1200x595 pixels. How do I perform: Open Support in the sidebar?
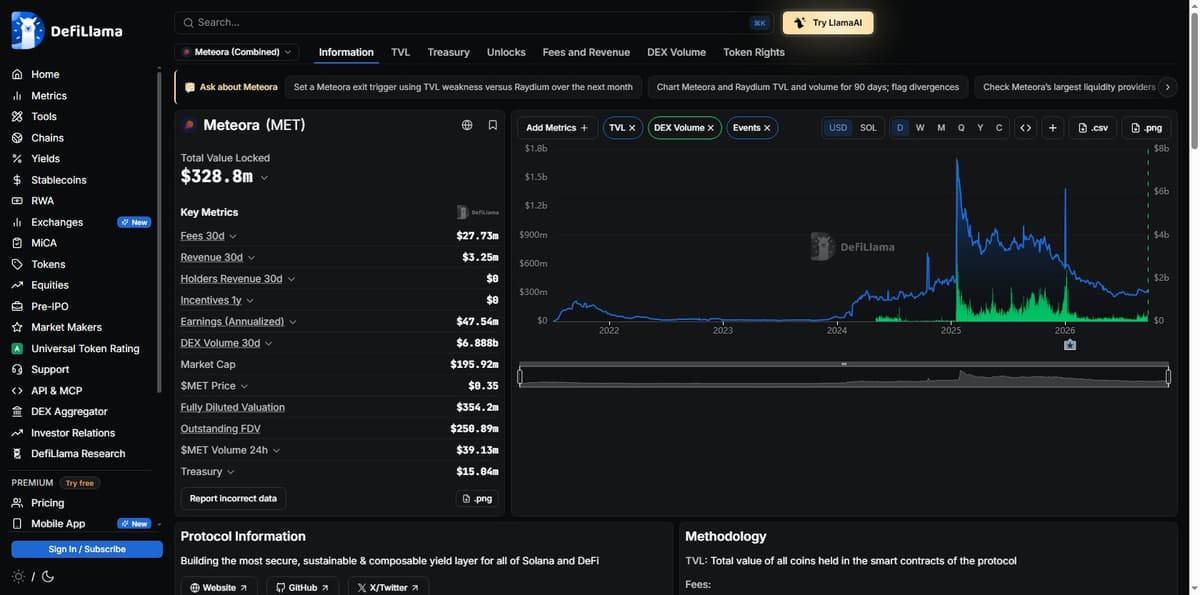click(x=50, y=369)
